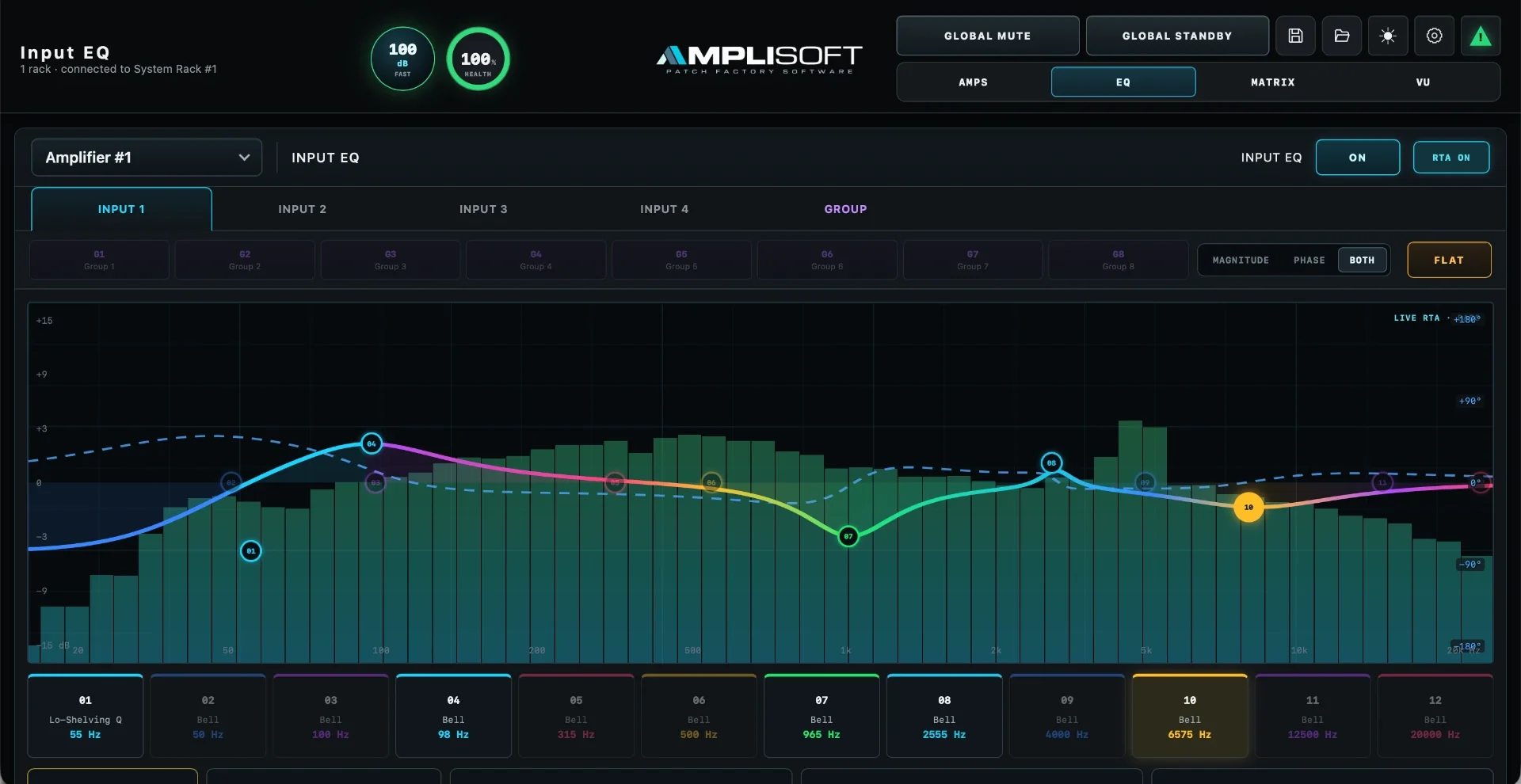Screen dimensions: 1521x784
Task: Select EQ node 08 on the curve
Action: 1051,462
